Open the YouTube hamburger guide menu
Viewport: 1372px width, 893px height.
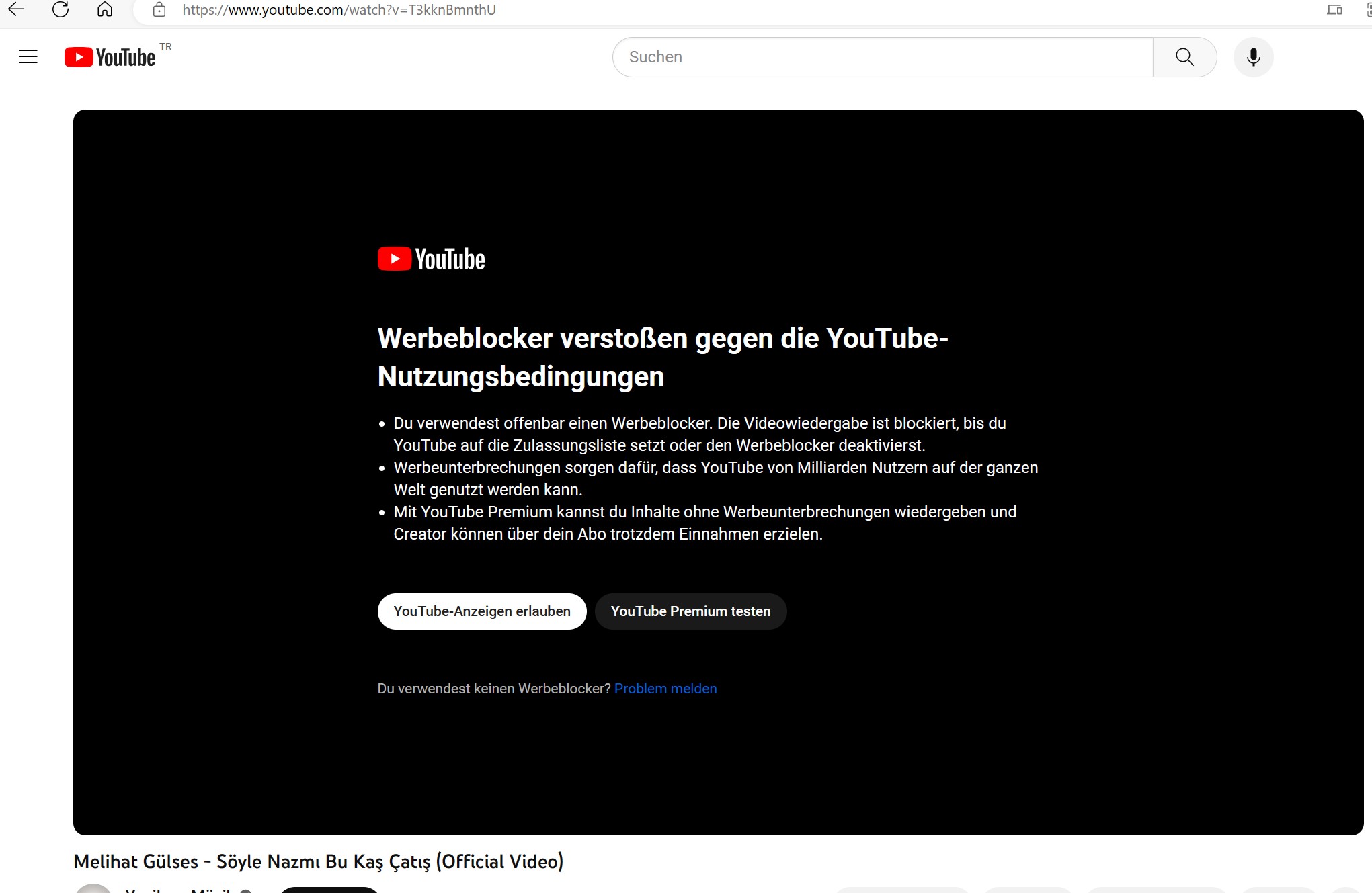28,57
